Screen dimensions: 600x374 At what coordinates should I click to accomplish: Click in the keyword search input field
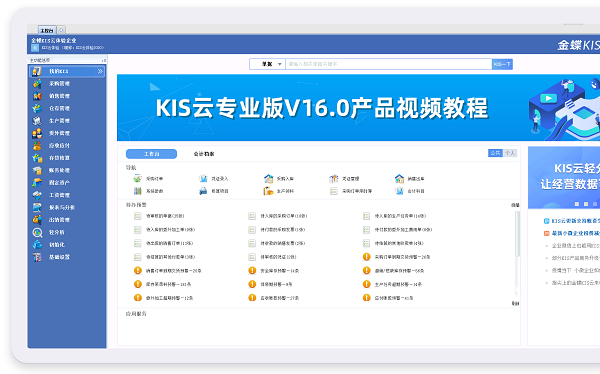pos(389,64)
